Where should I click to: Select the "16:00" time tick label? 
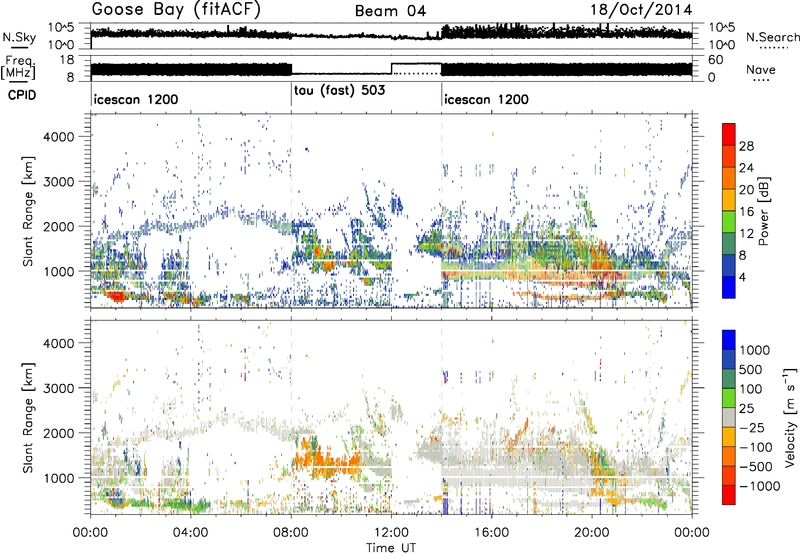[491, 533]
